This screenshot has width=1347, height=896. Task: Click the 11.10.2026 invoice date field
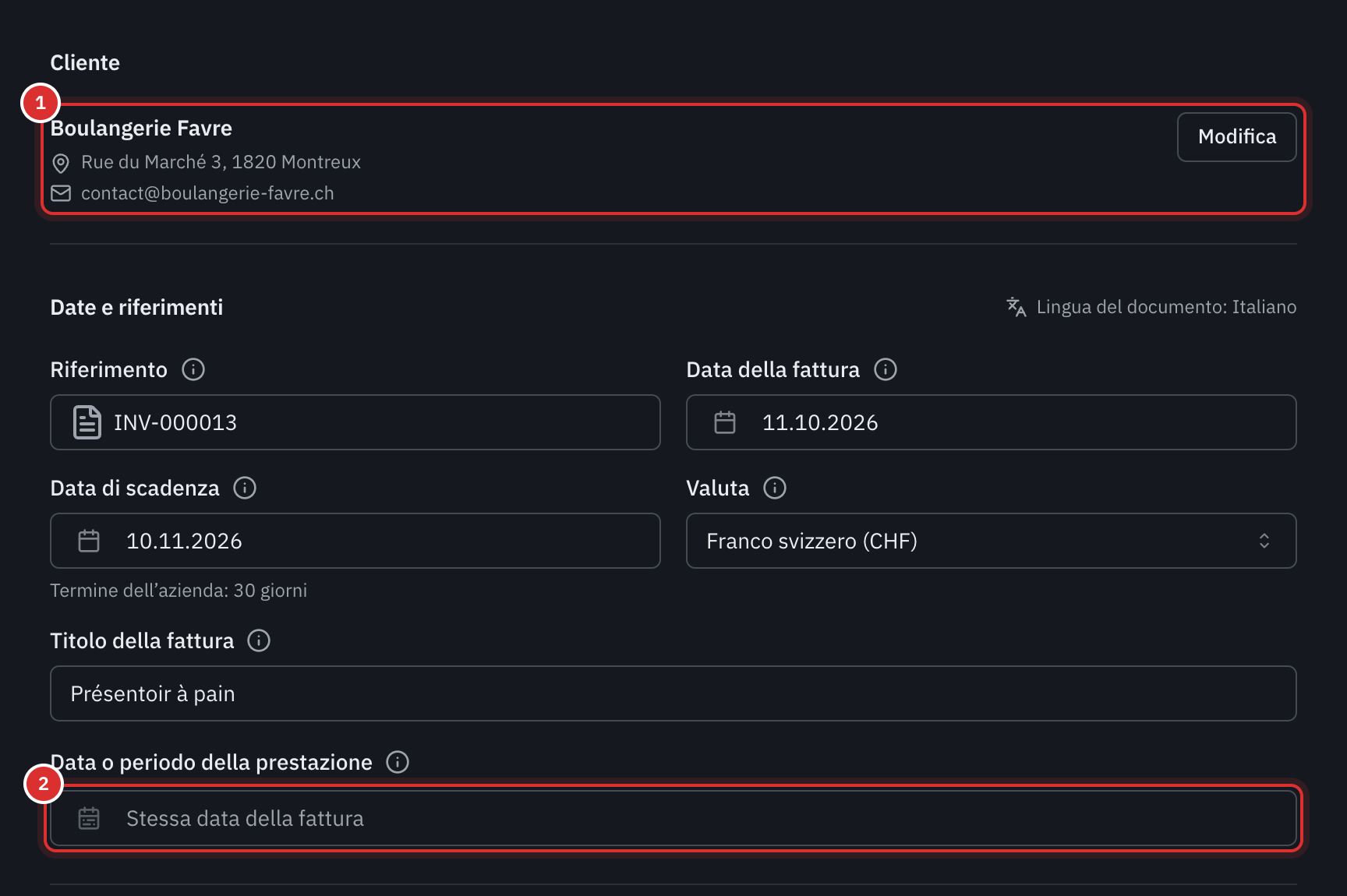[991, 422]
